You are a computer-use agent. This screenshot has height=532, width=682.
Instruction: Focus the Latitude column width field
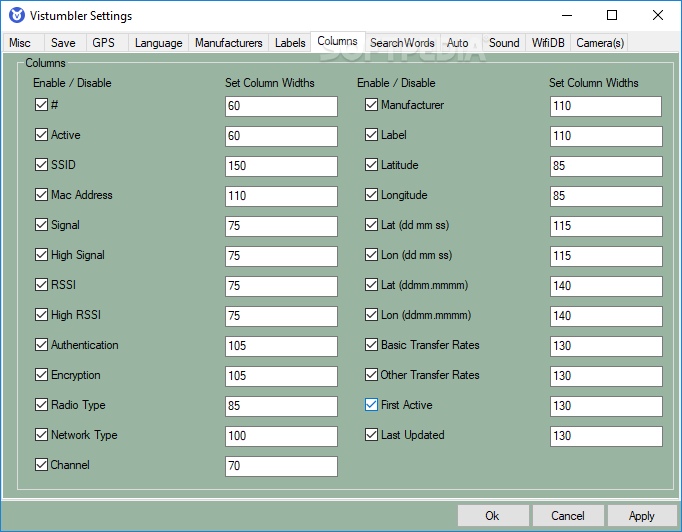tap(605, 166)
